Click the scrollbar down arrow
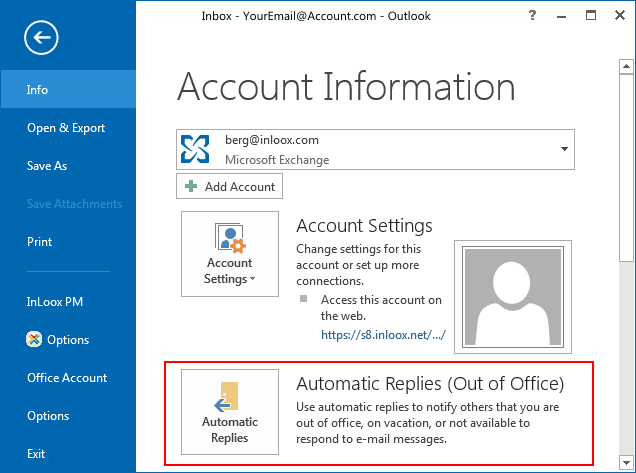The height and width of the screenshot is (473, 636). pos(626,462)
